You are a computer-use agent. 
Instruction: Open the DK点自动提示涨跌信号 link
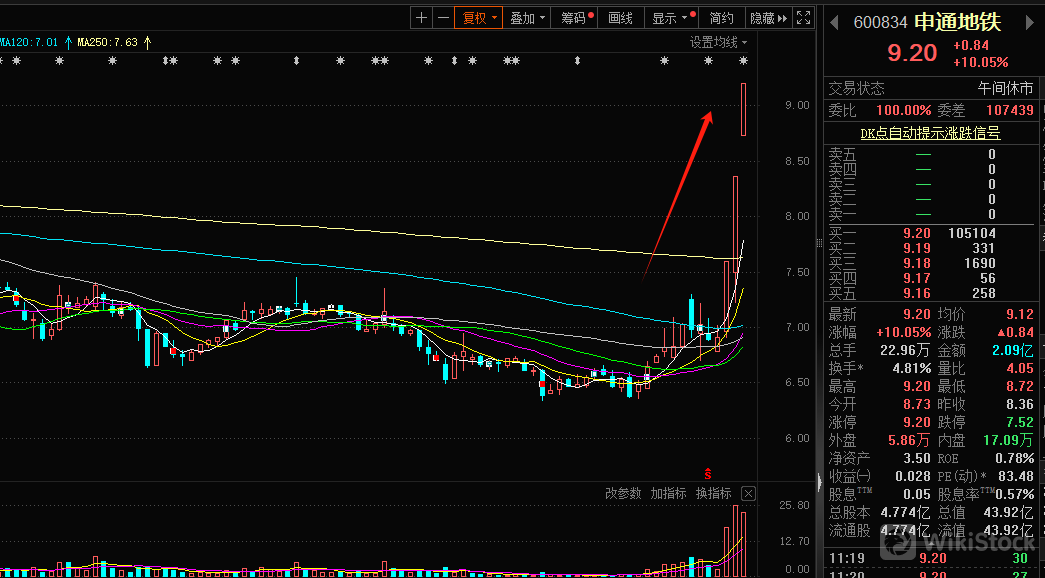[930, 133]
